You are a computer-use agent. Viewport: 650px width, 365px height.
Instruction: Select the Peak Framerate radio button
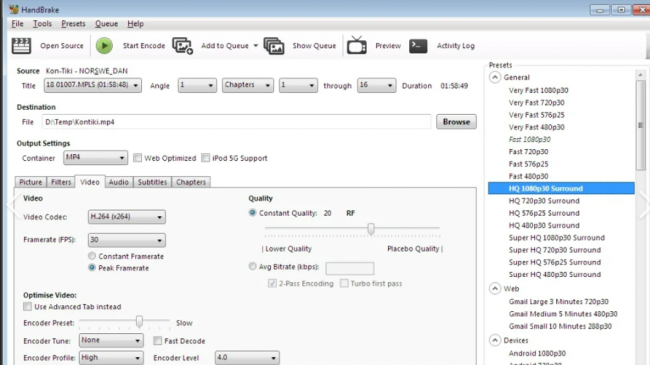click(x=92, y=268)
